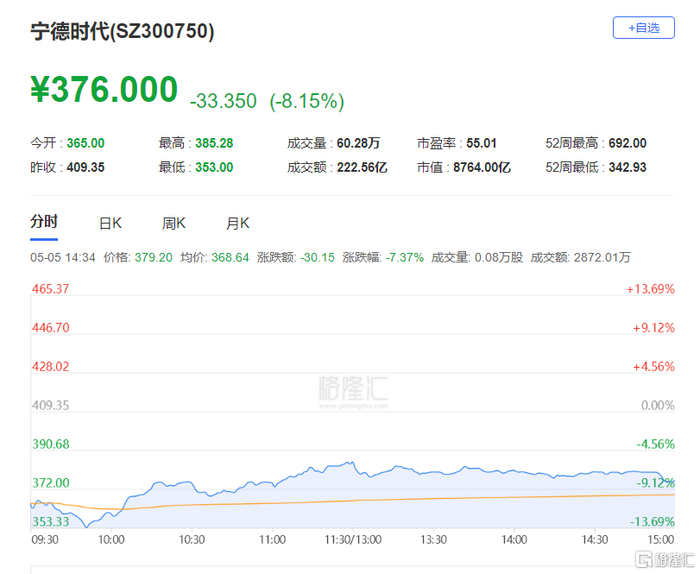The image size is (700, 574).
Task: Click the y-axis label 446.70
Action: [50, 328]
